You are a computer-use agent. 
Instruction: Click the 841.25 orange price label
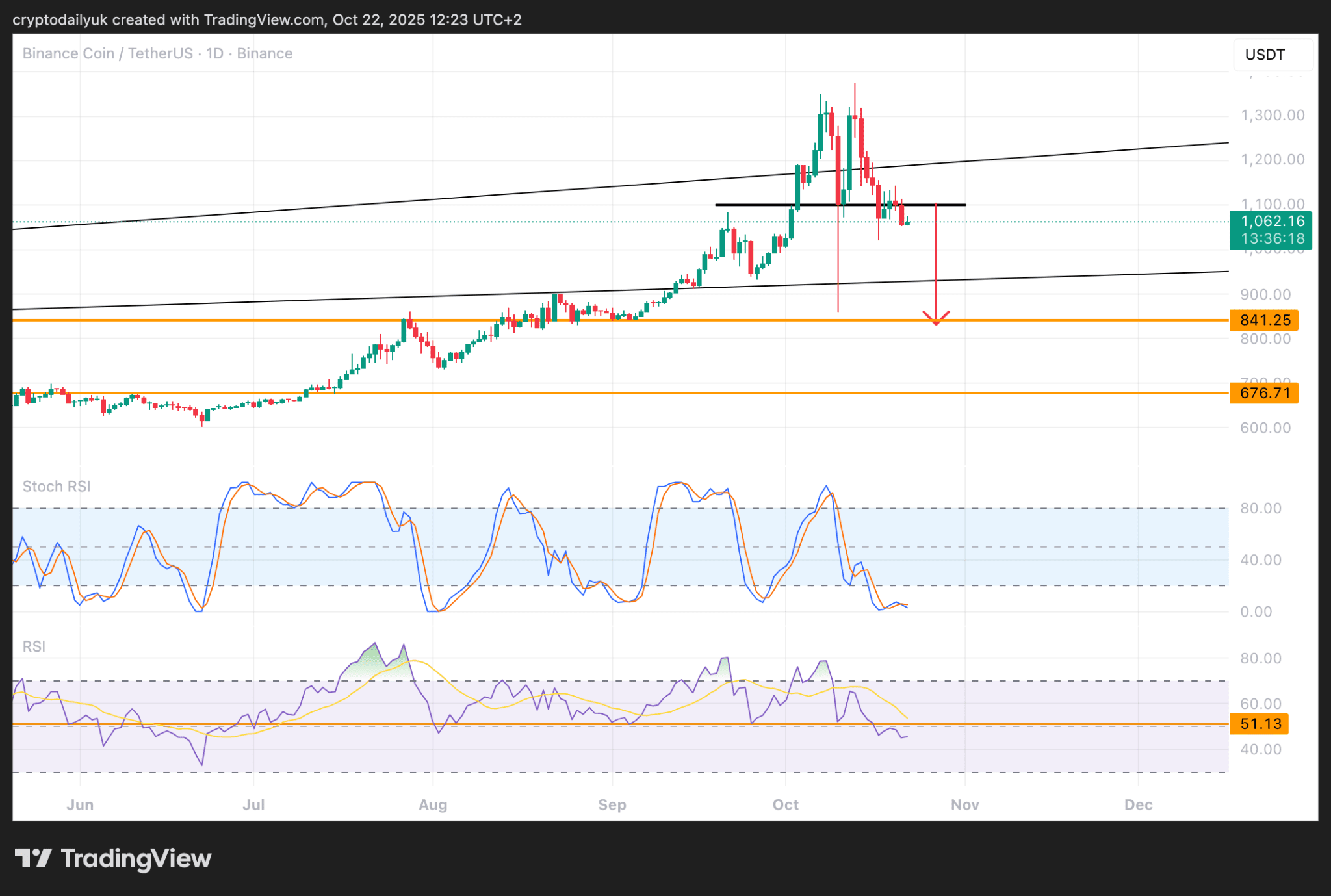pos(1264,320)
